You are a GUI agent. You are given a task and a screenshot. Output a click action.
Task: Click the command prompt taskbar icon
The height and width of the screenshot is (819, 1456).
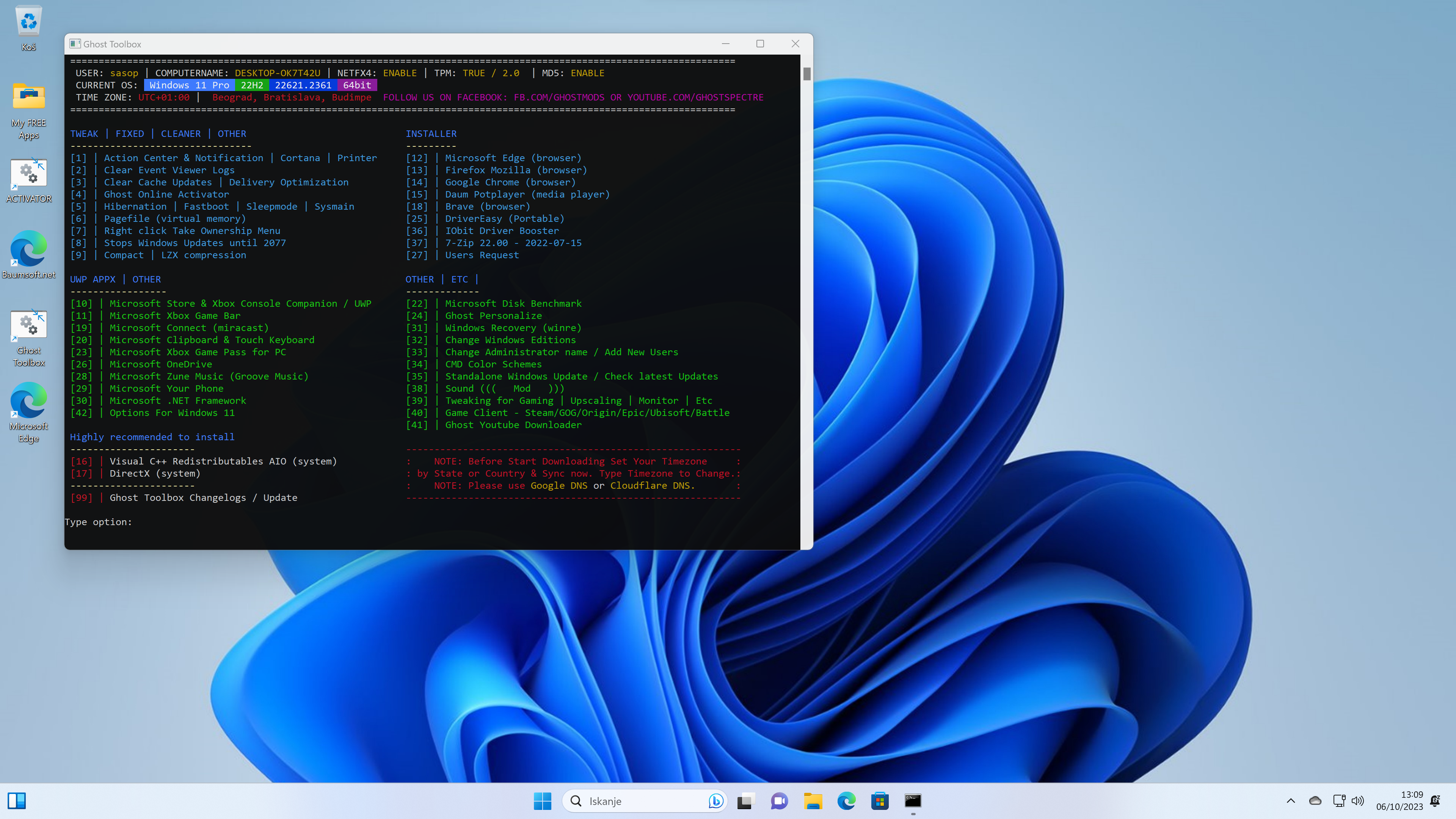pos(913,800)
